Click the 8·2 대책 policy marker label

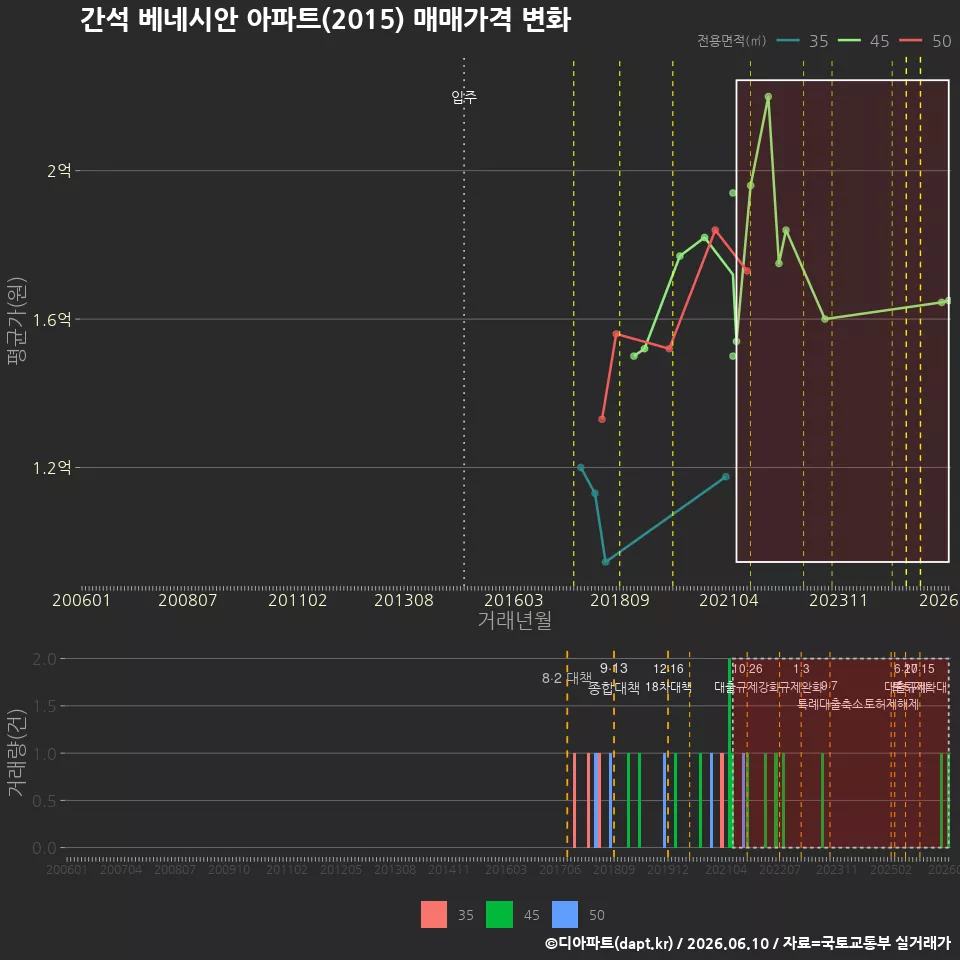(567, 678)
